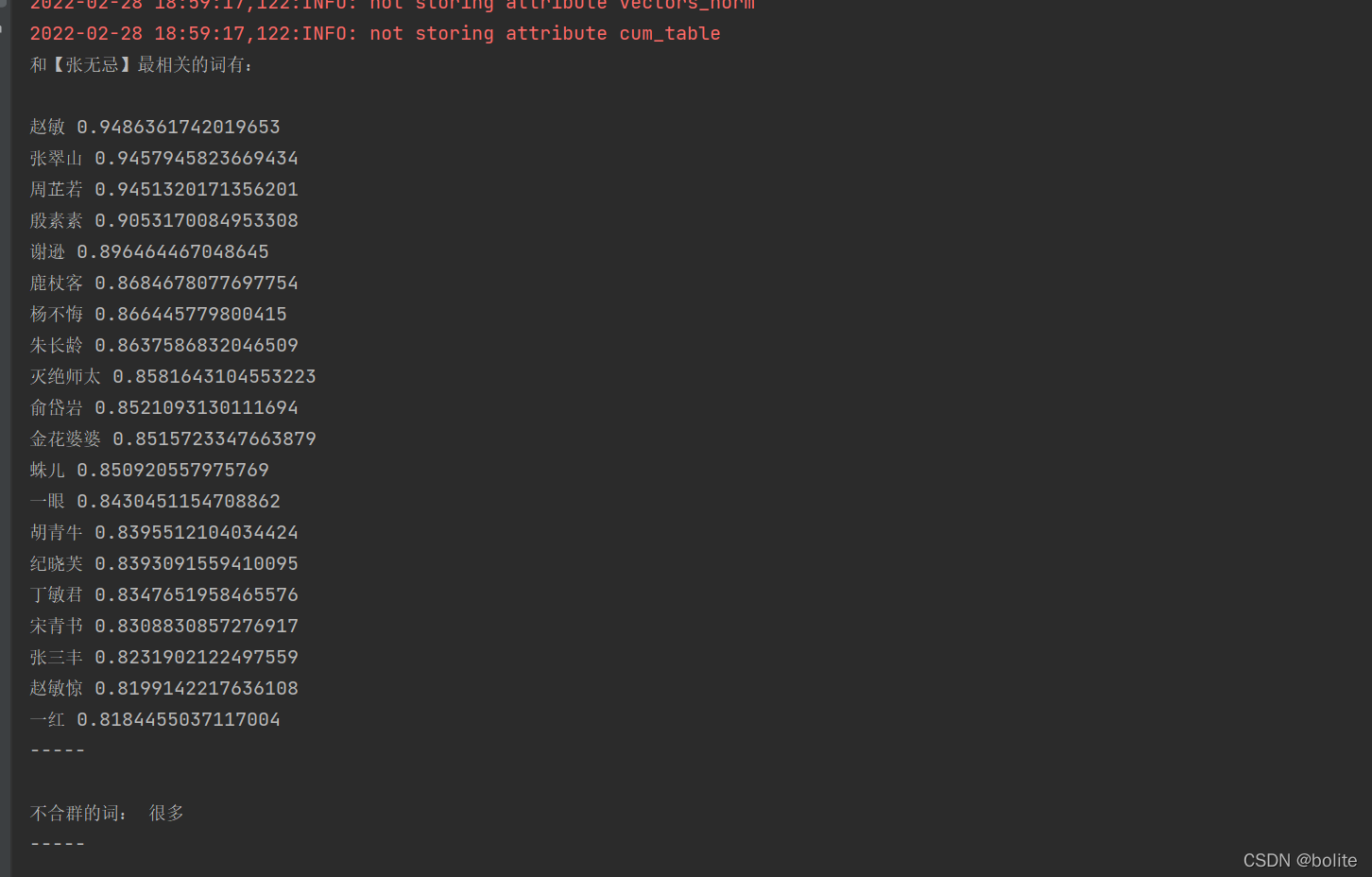
Task: Select the 张三丰 output line
Action: (x=164, y=657)
